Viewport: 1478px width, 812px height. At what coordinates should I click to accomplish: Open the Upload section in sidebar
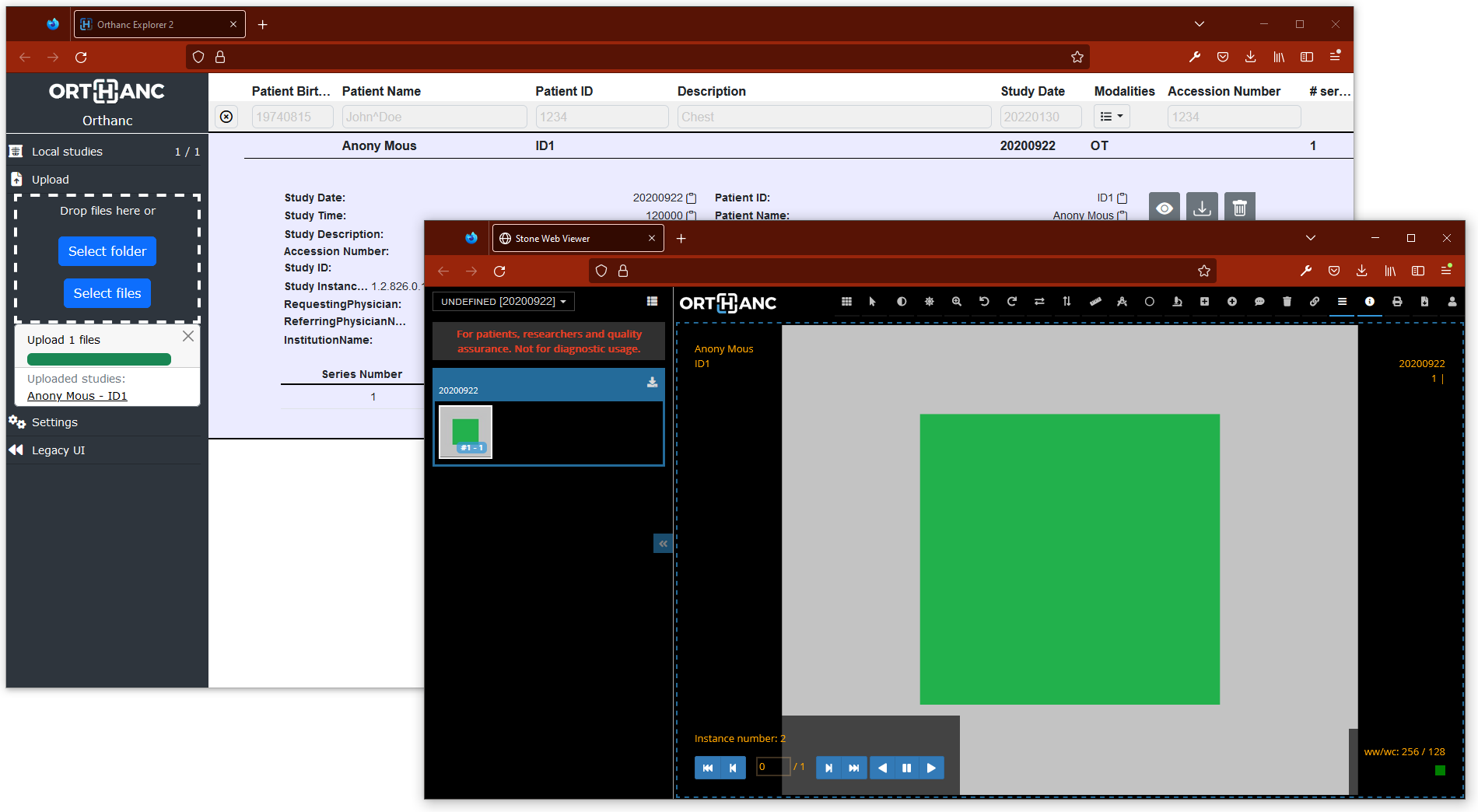pos(104,180)
